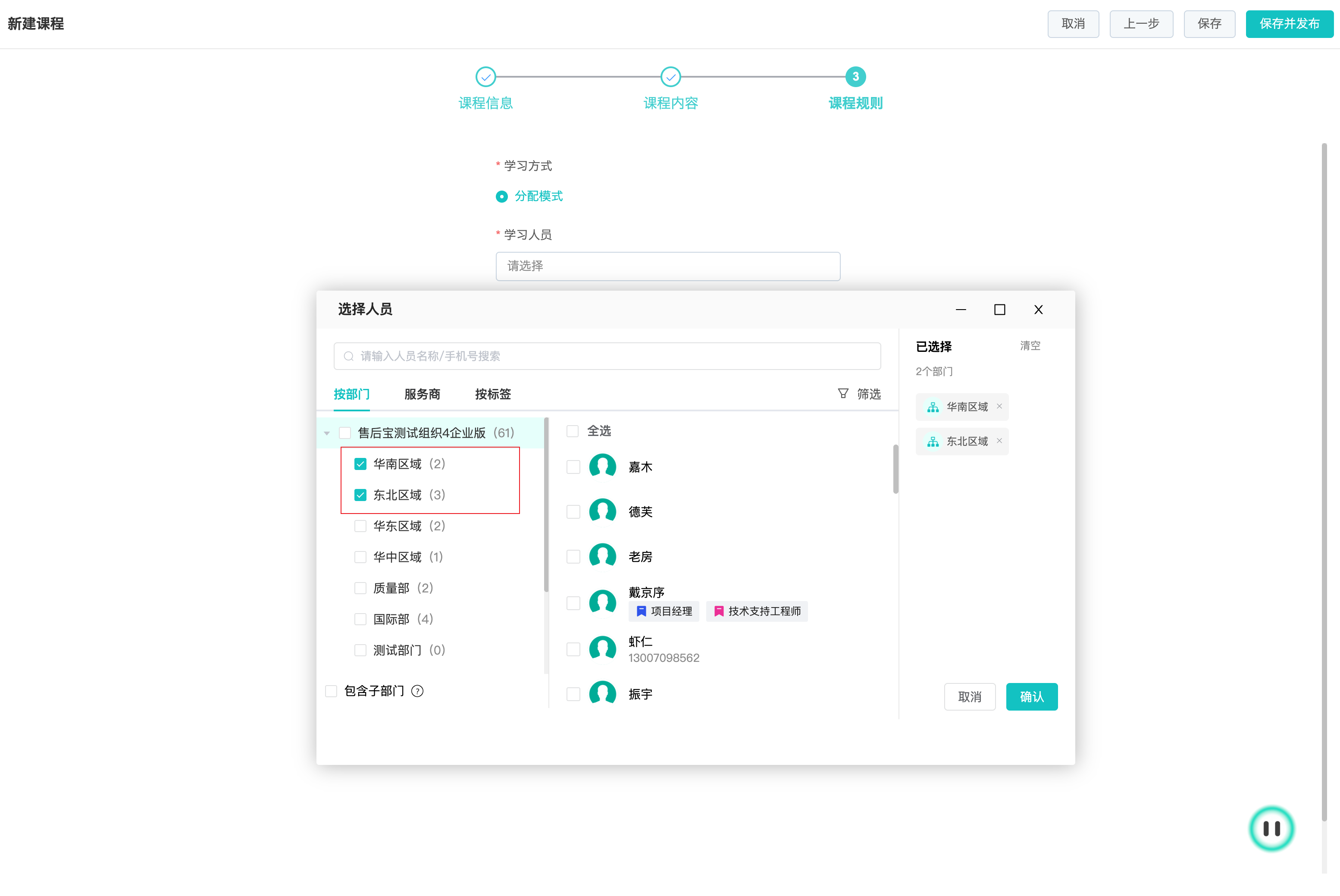Collapse the 售后宝测试组织4企业版 tree node
This screenshot has height=896, width=1340.
tap(327, 433)
